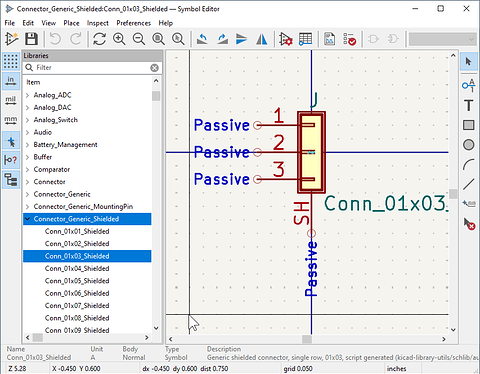This screenshot has height=374, width=480.
Task: Show the datasheet document
Action: pyautogui.click(x=329, y=39)
